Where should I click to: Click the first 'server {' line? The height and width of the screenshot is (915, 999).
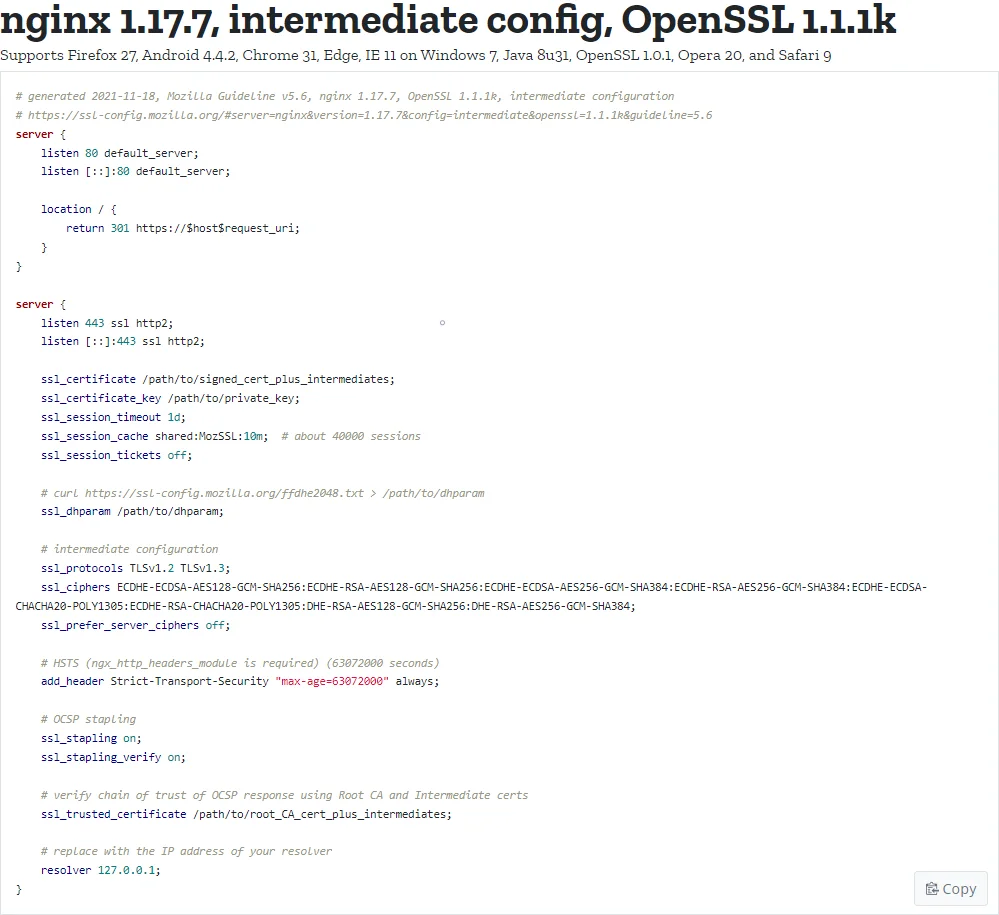[x=41, y=134]
